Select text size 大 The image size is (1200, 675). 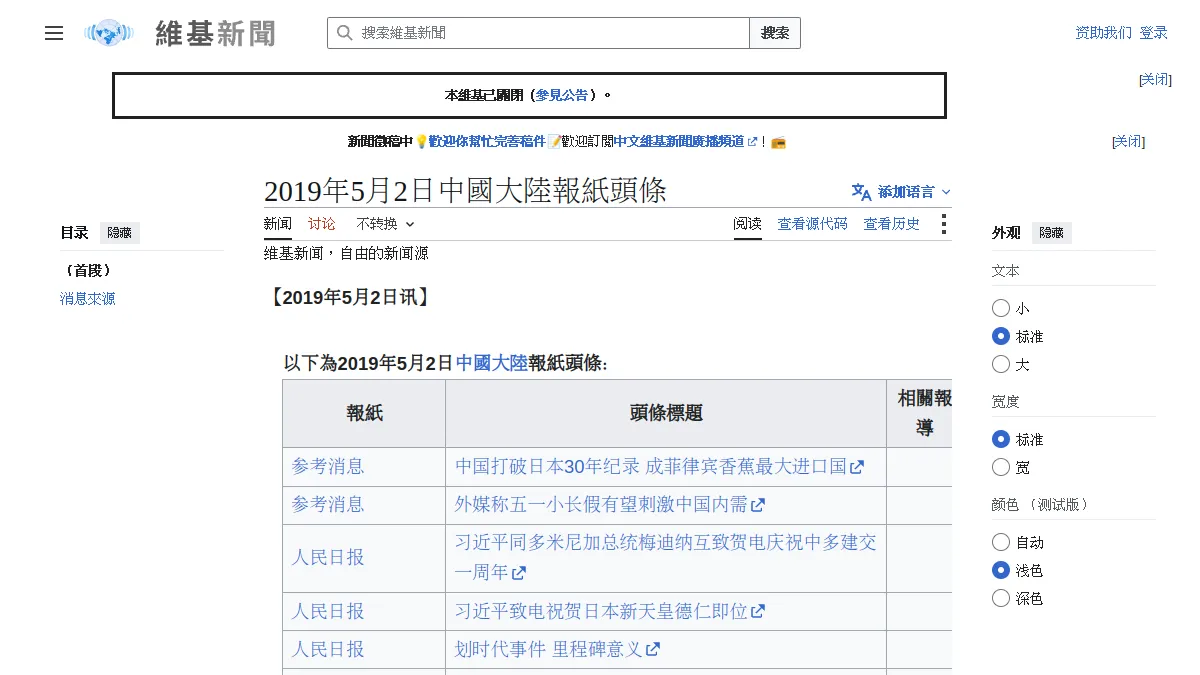point(1001,364)
